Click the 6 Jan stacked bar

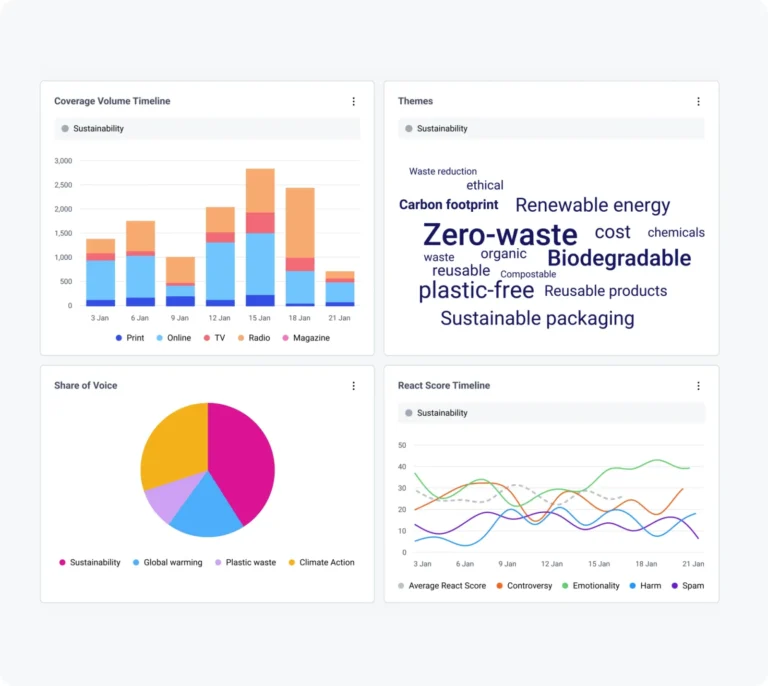click(x=141, y=263)
